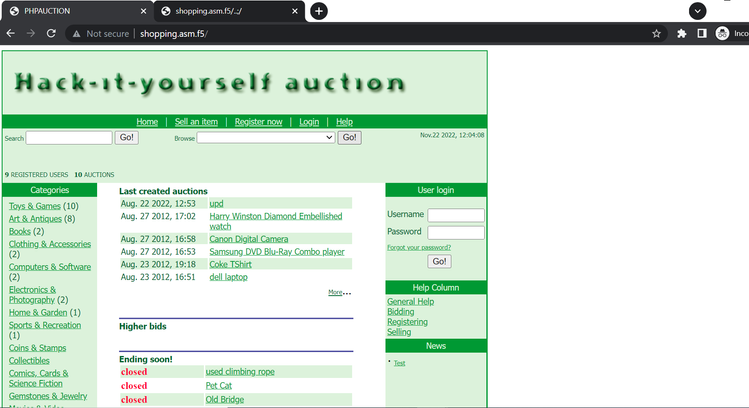Open Gemstones & Jewelry category
Screen dimensions: 749x408
(x=48, y=396)
